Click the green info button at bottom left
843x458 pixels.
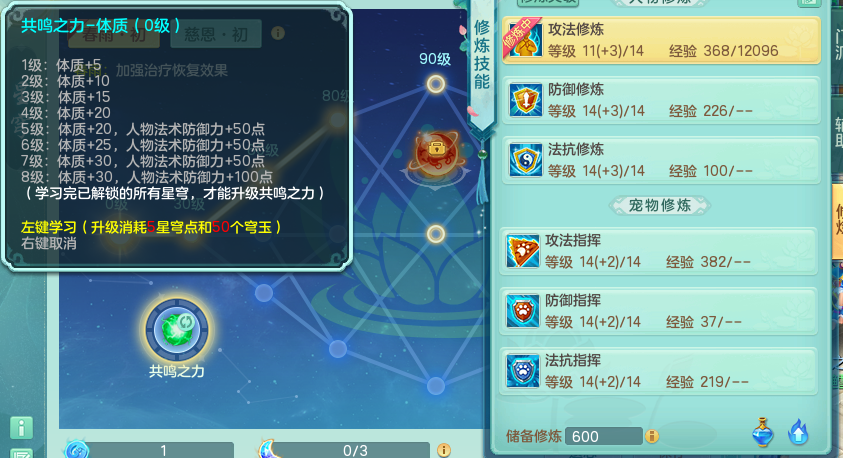[22, 428]
